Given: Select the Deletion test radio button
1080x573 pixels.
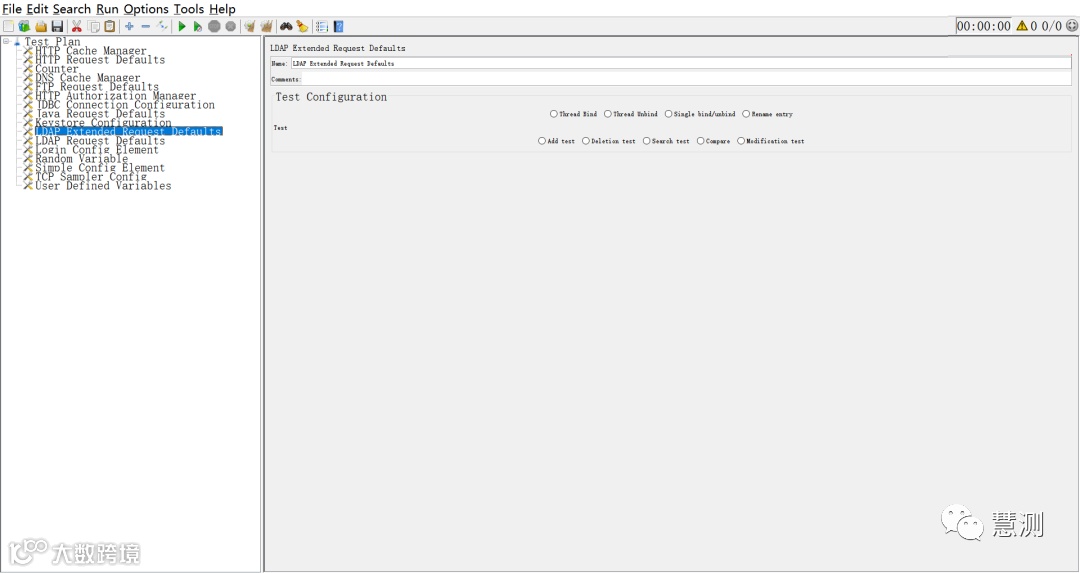Looking at the screenshot, I should 586,140.
